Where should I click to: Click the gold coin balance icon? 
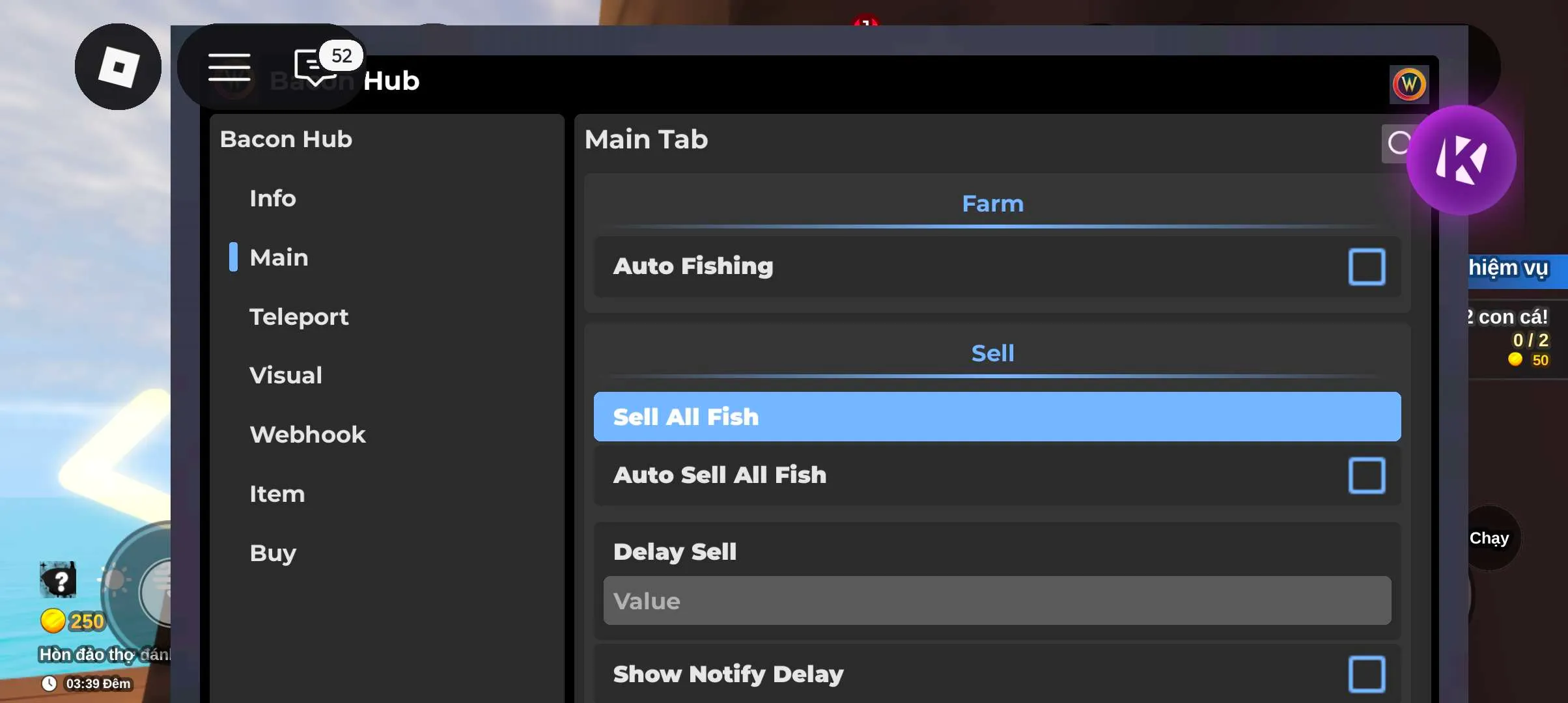(53, 621)
